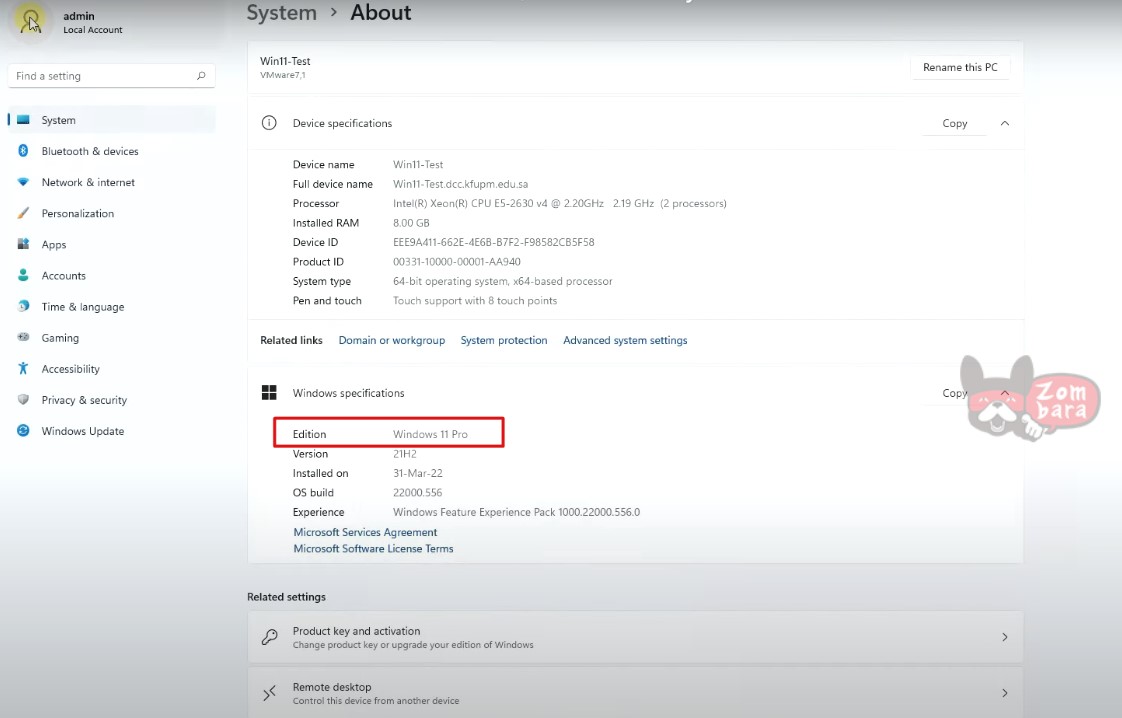Click Pen and touch value text
This screenshot has height=718, width=1122.
pyautogui.click(x=474, y=301)
